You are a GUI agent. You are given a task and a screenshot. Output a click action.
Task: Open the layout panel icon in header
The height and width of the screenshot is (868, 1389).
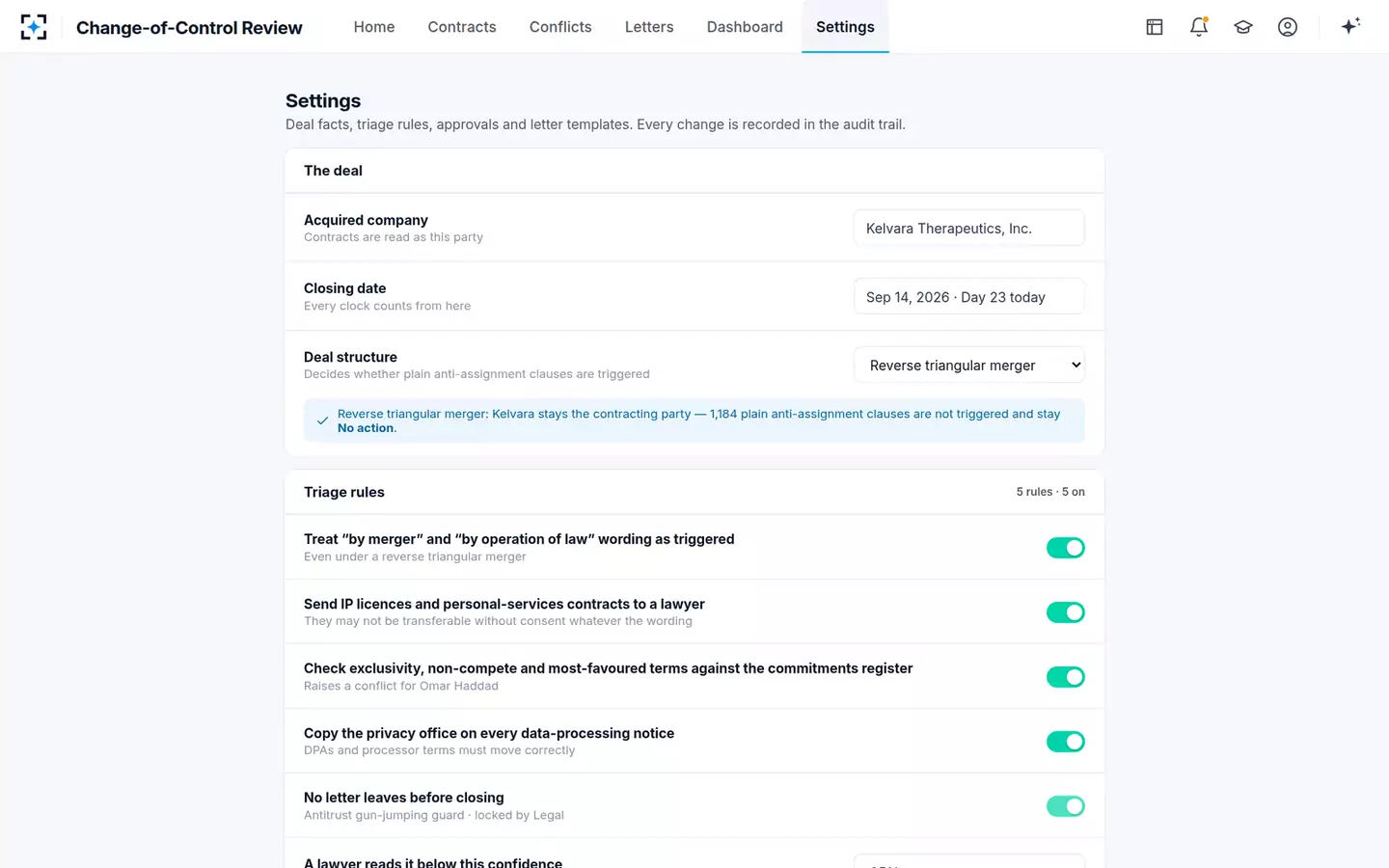[1155, 27]
